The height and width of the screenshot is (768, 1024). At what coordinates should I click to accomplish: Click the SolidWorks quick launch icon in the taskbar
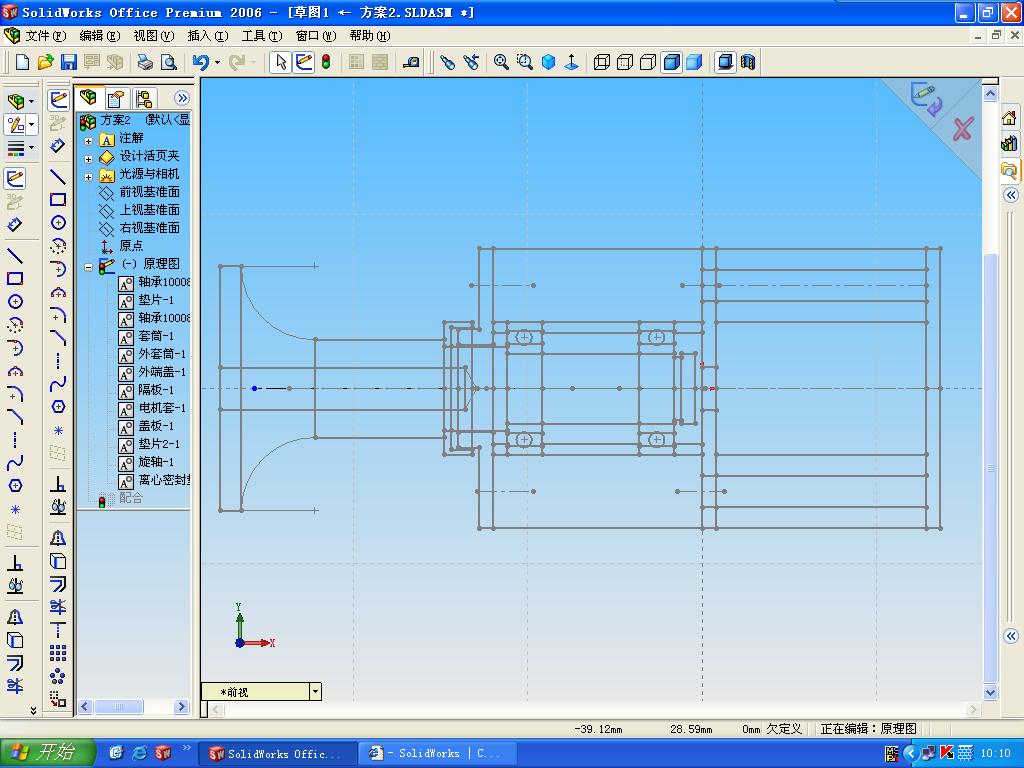tap(163, 753)
